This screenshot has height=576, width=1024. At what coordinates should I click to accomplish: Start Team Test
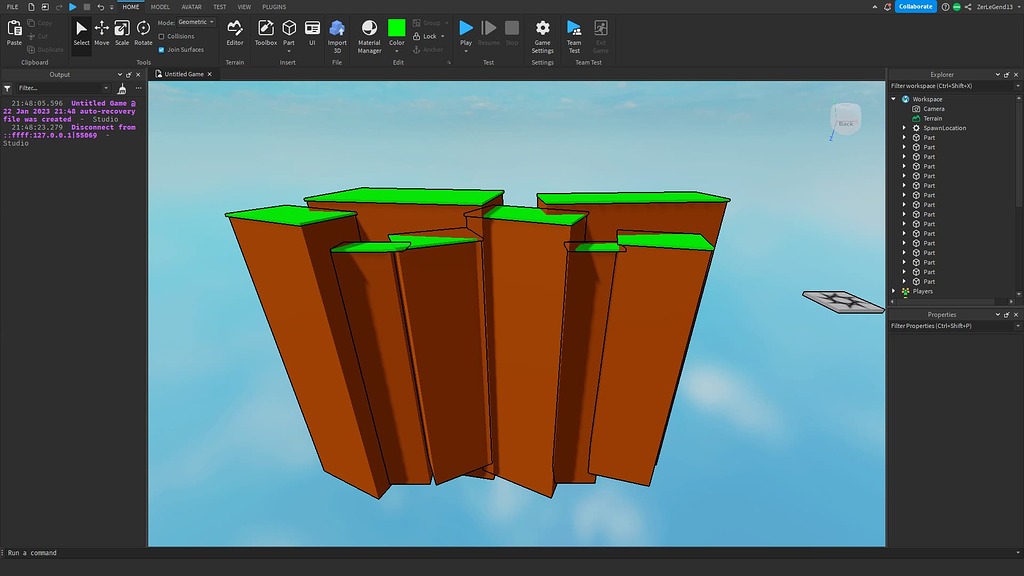tap(574, 37)
